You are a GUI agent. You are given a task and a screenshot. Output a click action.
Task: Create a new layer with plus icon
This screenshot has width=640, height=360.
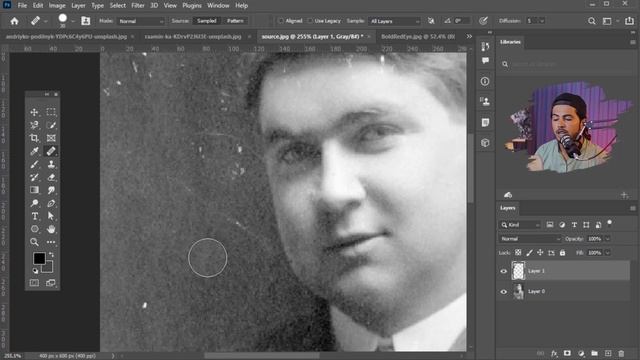coord(608,353)
